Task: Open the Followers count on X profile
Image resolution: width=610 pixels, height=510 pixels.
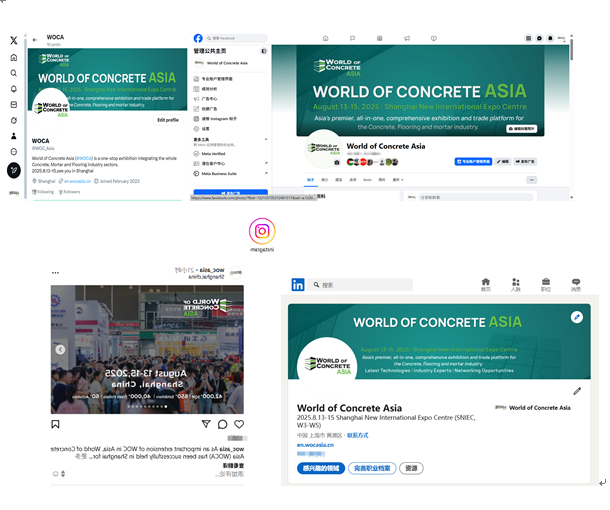Action: click(x=69, y=192)
